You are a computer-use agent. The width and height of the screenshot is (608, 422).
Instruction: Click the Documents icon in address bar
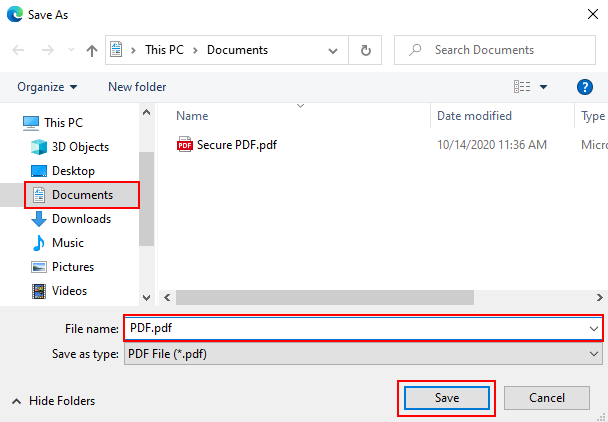tap(116, 50)
